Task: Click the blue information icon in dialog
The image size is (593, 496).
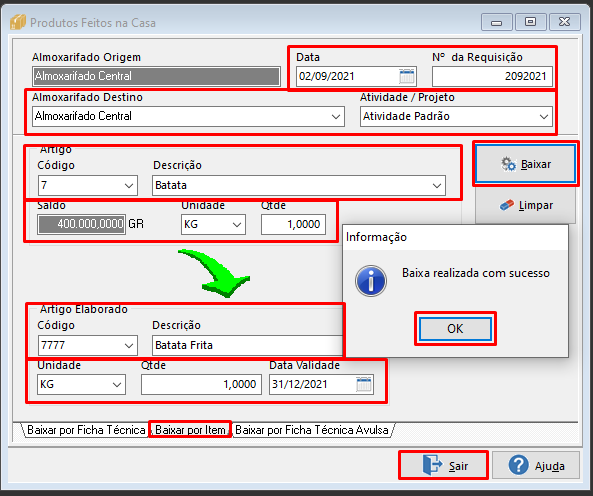Action: [371, 281]
